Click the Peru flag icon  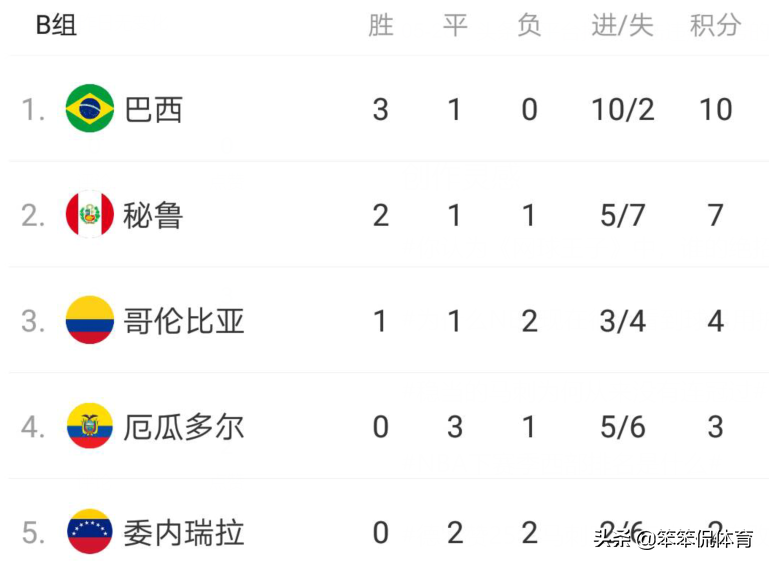90,214
